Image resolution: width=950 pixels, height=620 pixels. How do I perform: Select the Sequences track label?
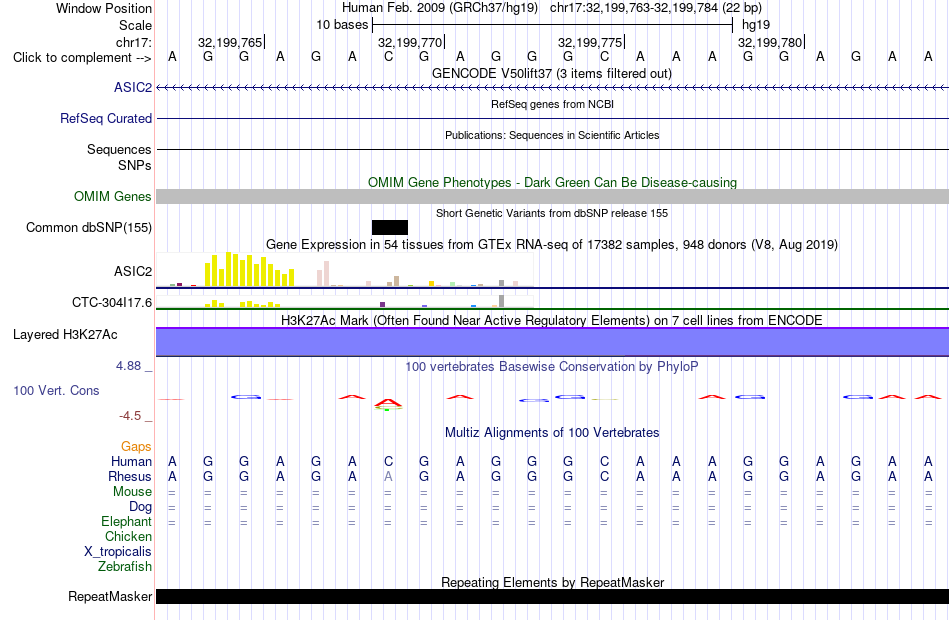pos(119,150)
